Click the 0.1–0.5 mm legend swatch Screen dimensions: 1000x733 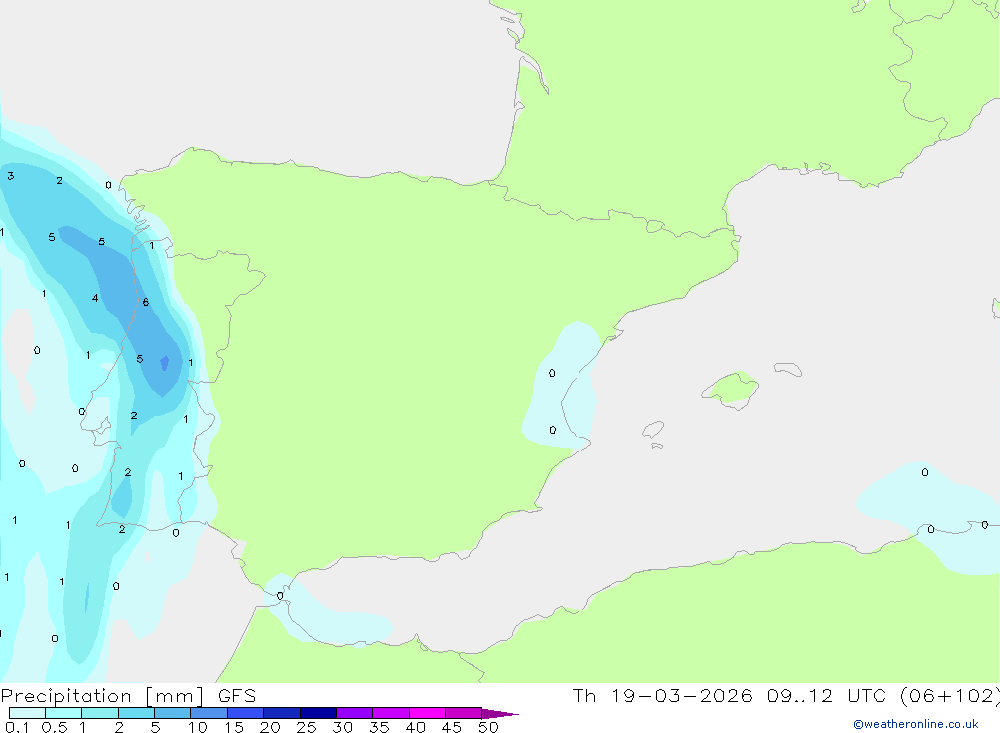27,713
